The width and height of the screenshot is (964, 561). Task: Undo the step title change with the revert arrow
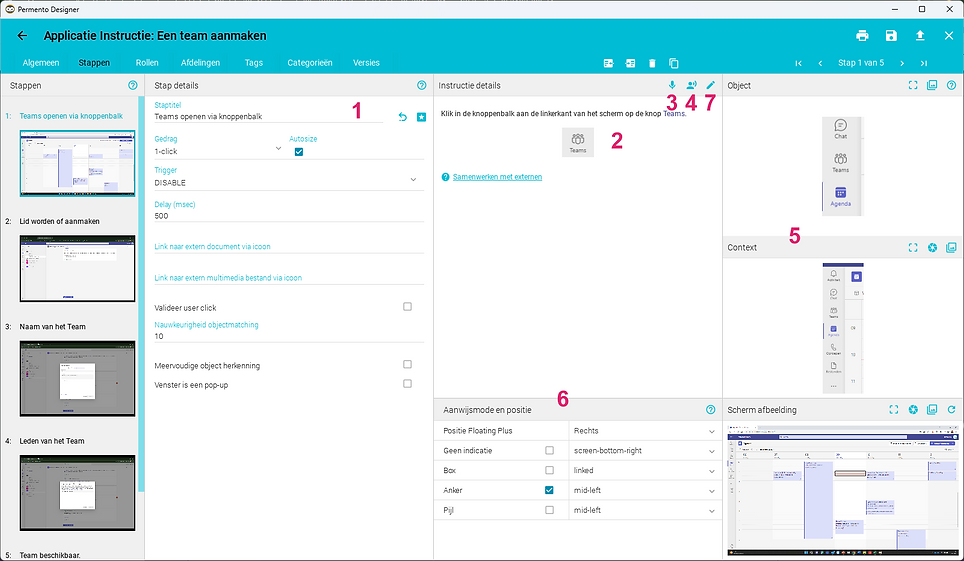403,117
